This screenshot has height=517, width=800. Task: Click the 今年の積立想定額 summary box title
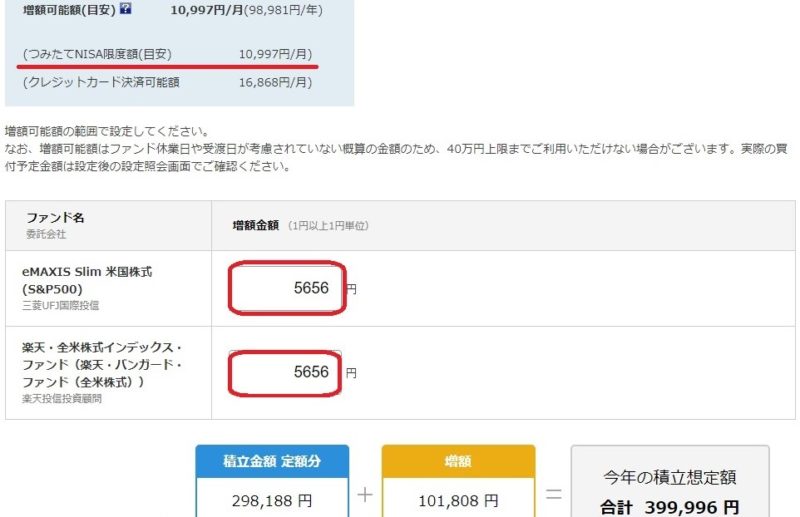point(669,478)
